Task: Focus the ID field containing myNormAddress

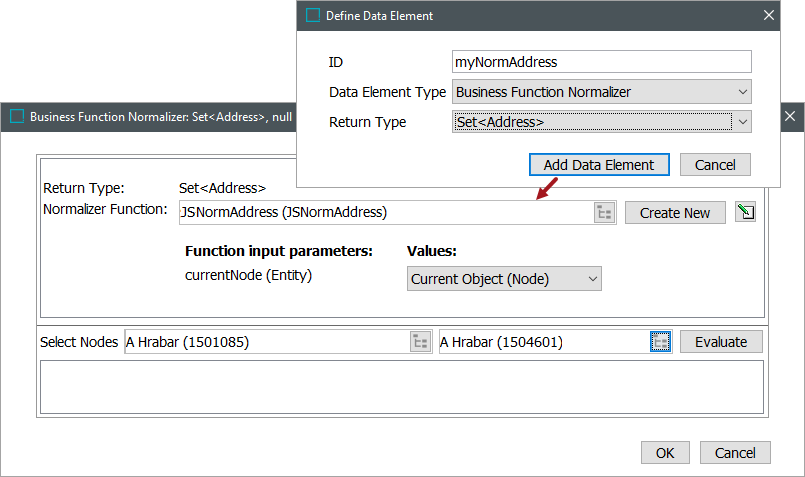Action: 601,62
